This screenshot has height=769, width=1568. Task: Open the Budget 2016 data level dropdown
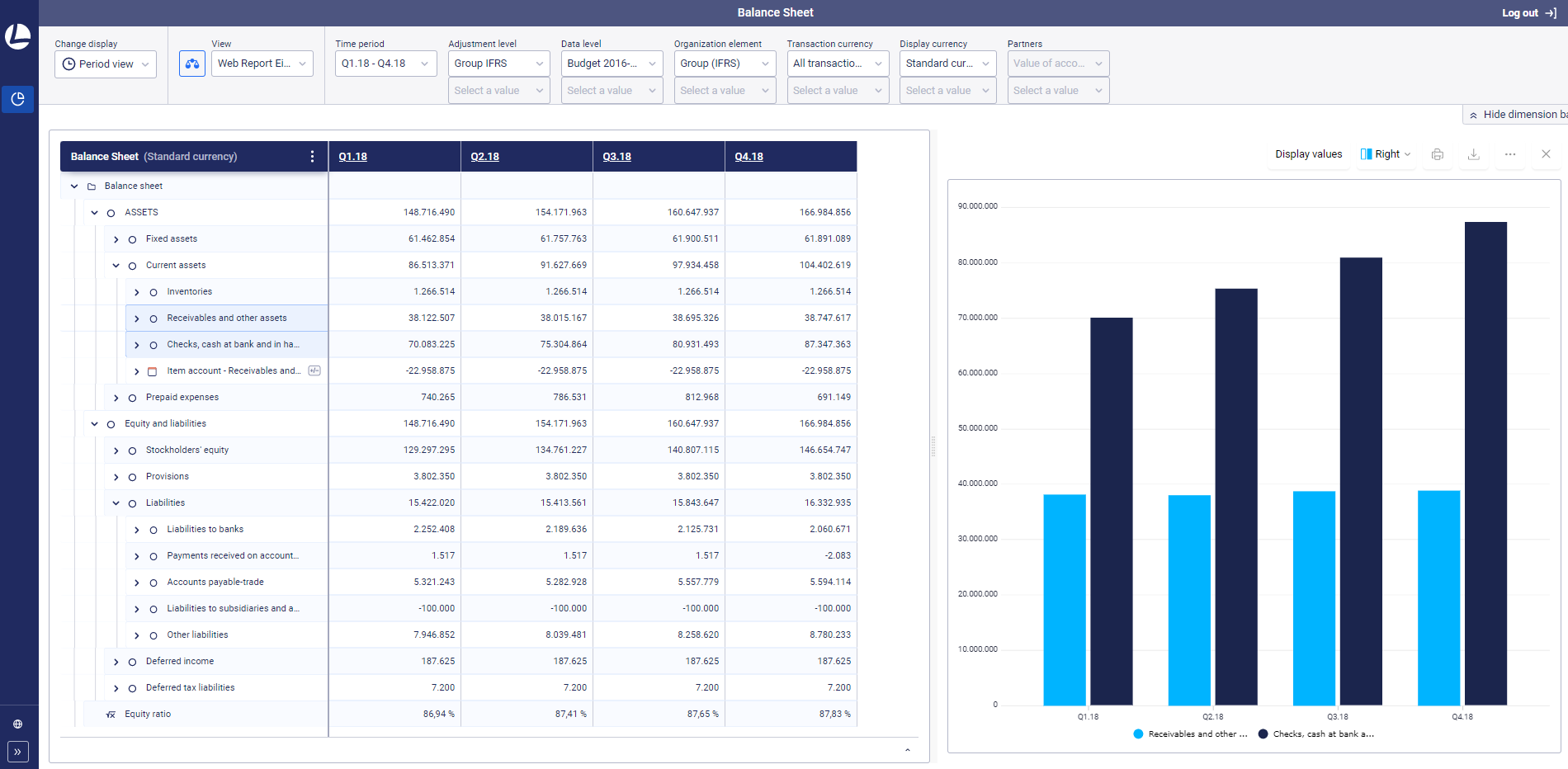tap(612, 64)
